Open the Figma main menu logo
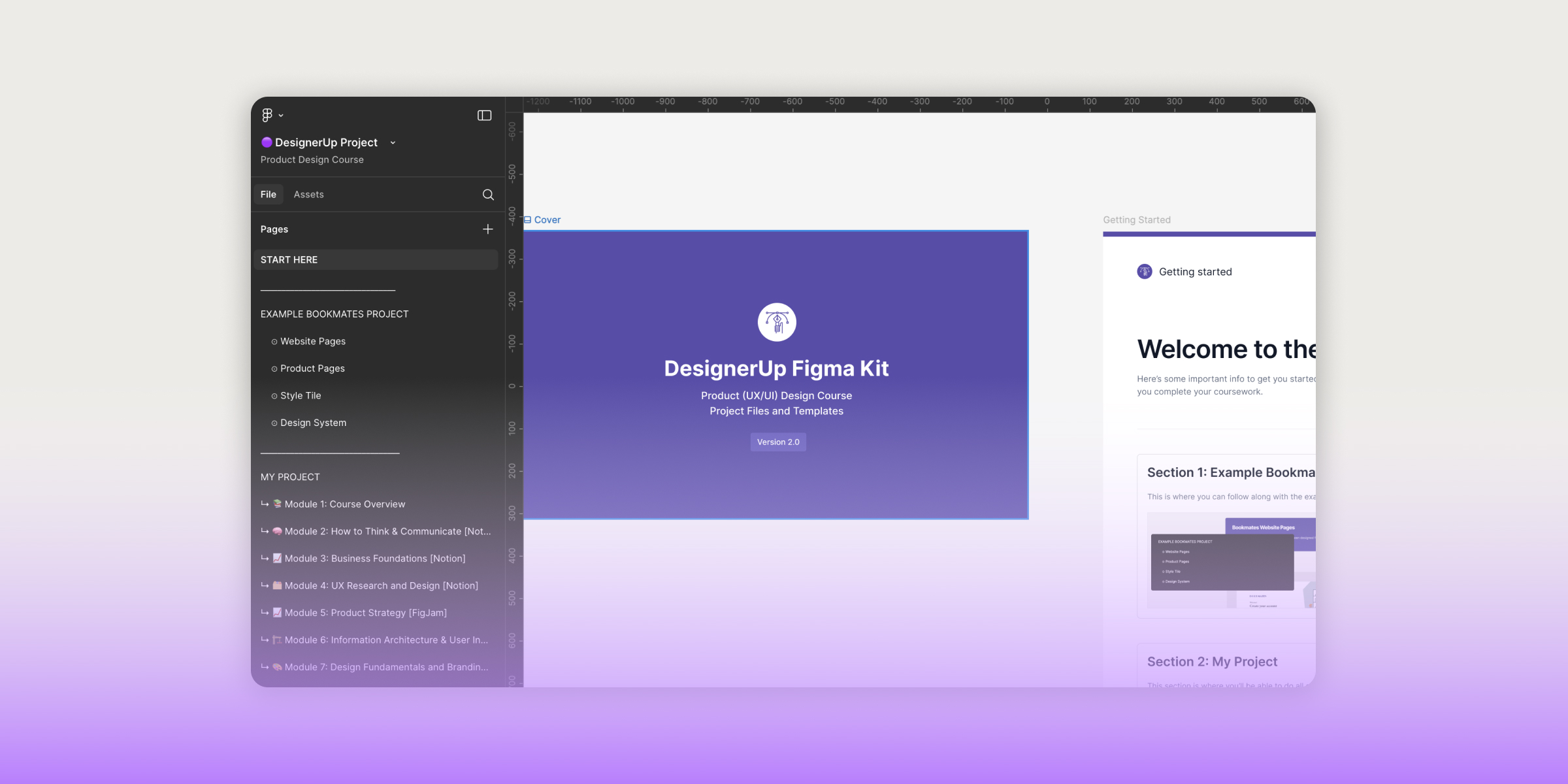 [x=267, y=115]
